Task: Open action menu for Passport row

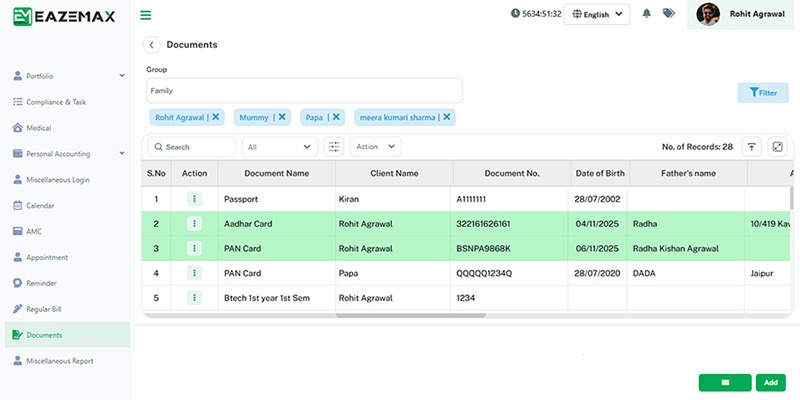Action: click(194, 199)
